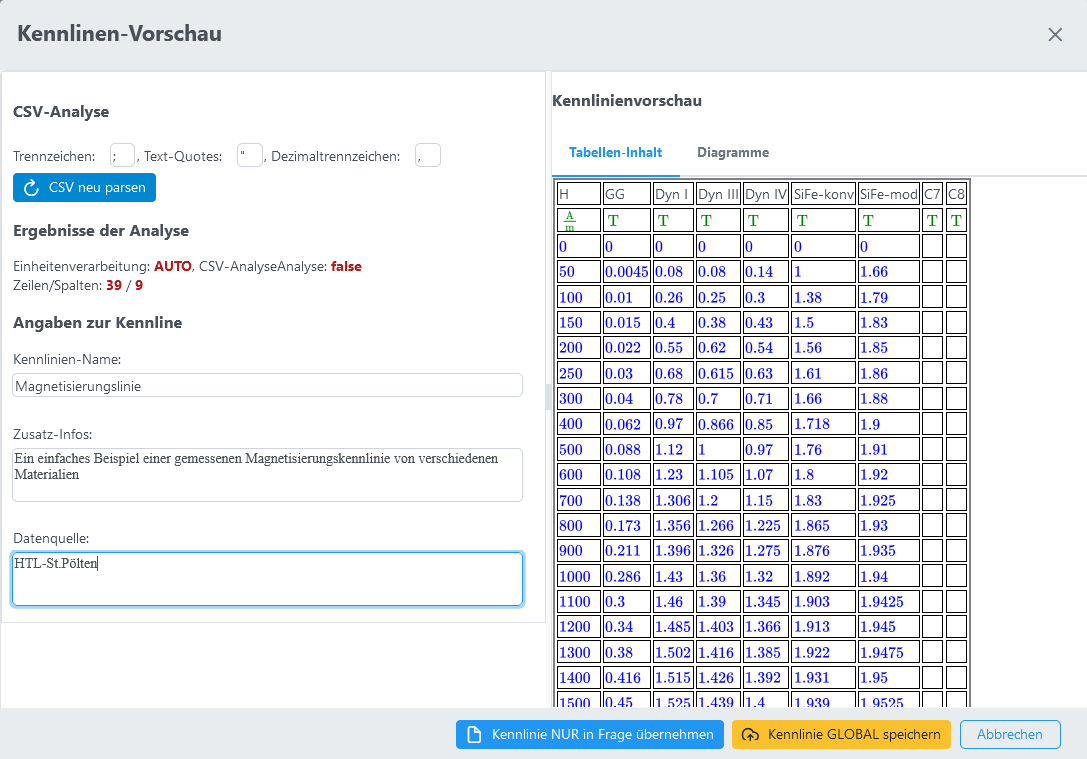
Task: Focus the Trennzeichen input field
Action: coord(122,155)
